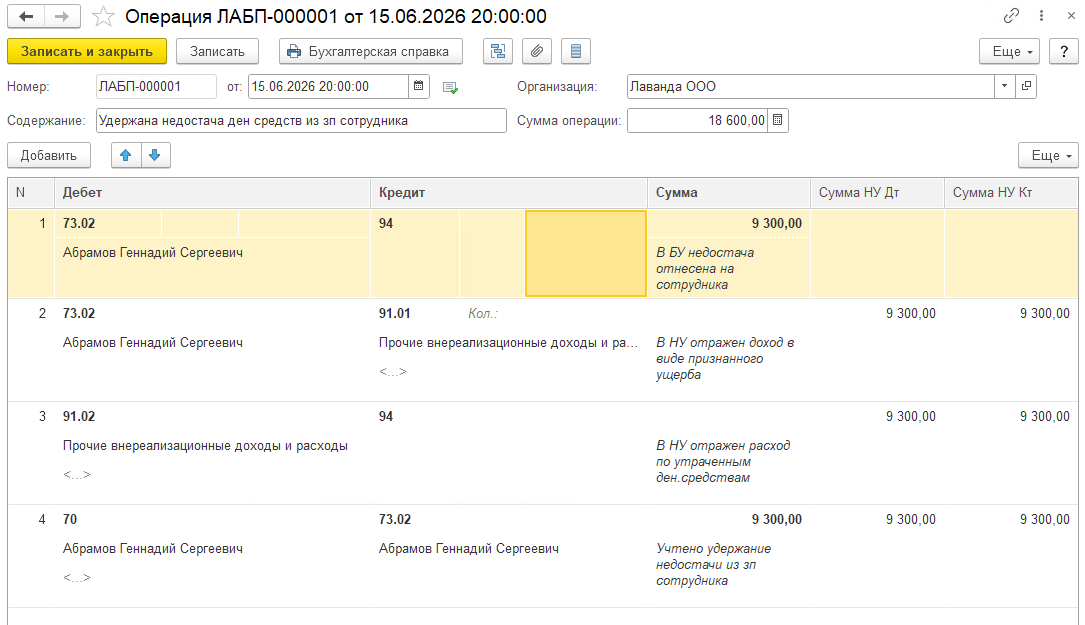Open calculator for Сумма операции
Screen dimensions: 1085x625
pos(778,120)
